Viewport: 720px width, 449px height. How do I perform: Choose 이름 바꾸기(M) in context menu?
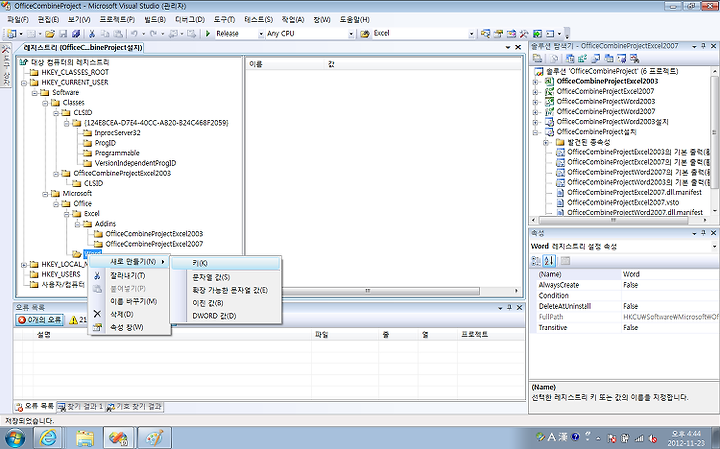click(130, 301)
